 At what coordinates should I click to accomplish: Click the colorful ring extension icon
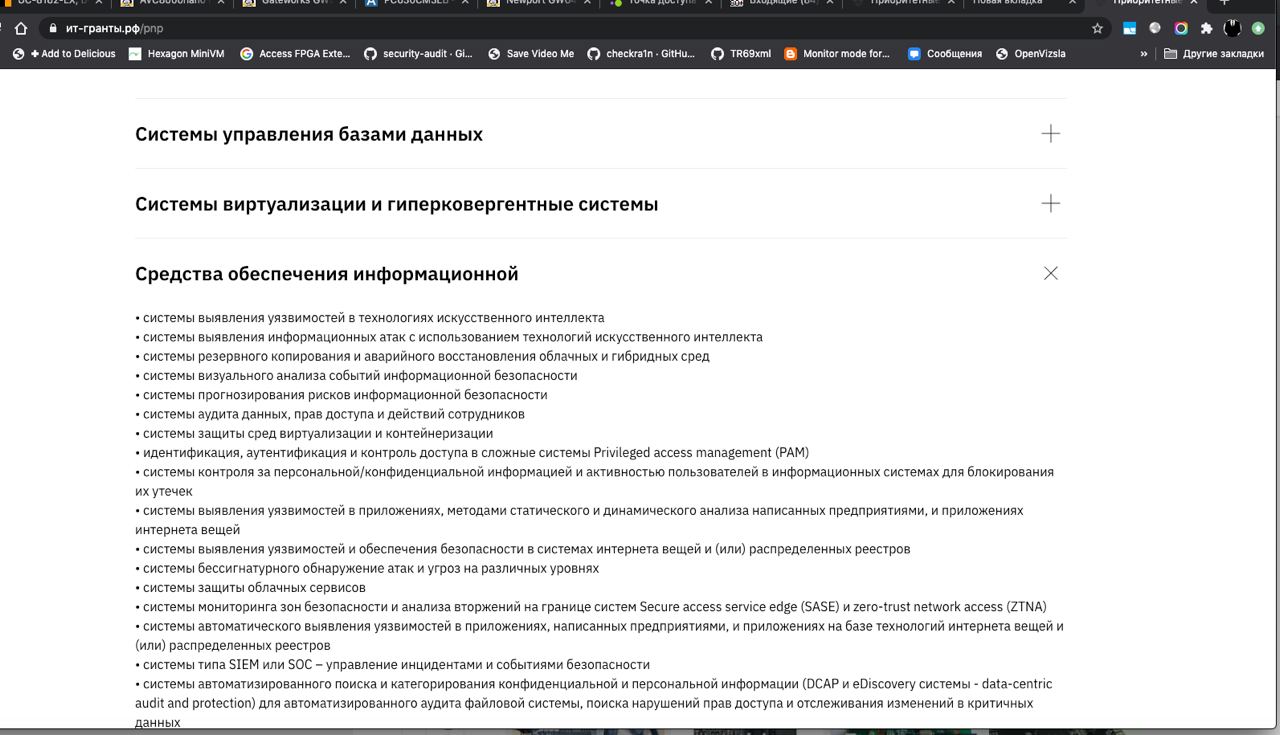tap(1181, 29)
